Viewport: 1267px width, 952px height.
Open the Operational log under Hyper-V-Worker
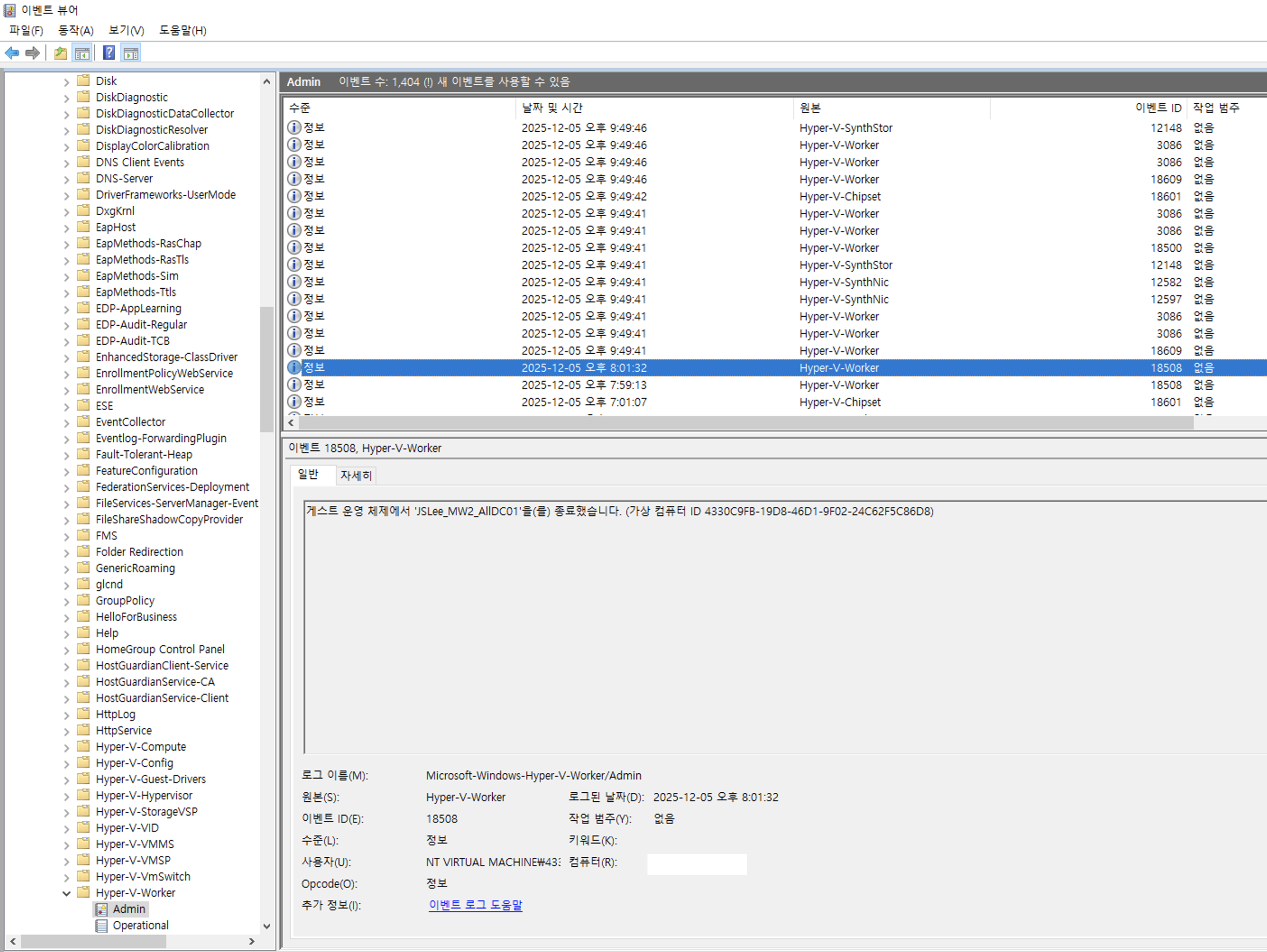pos(140,925)
